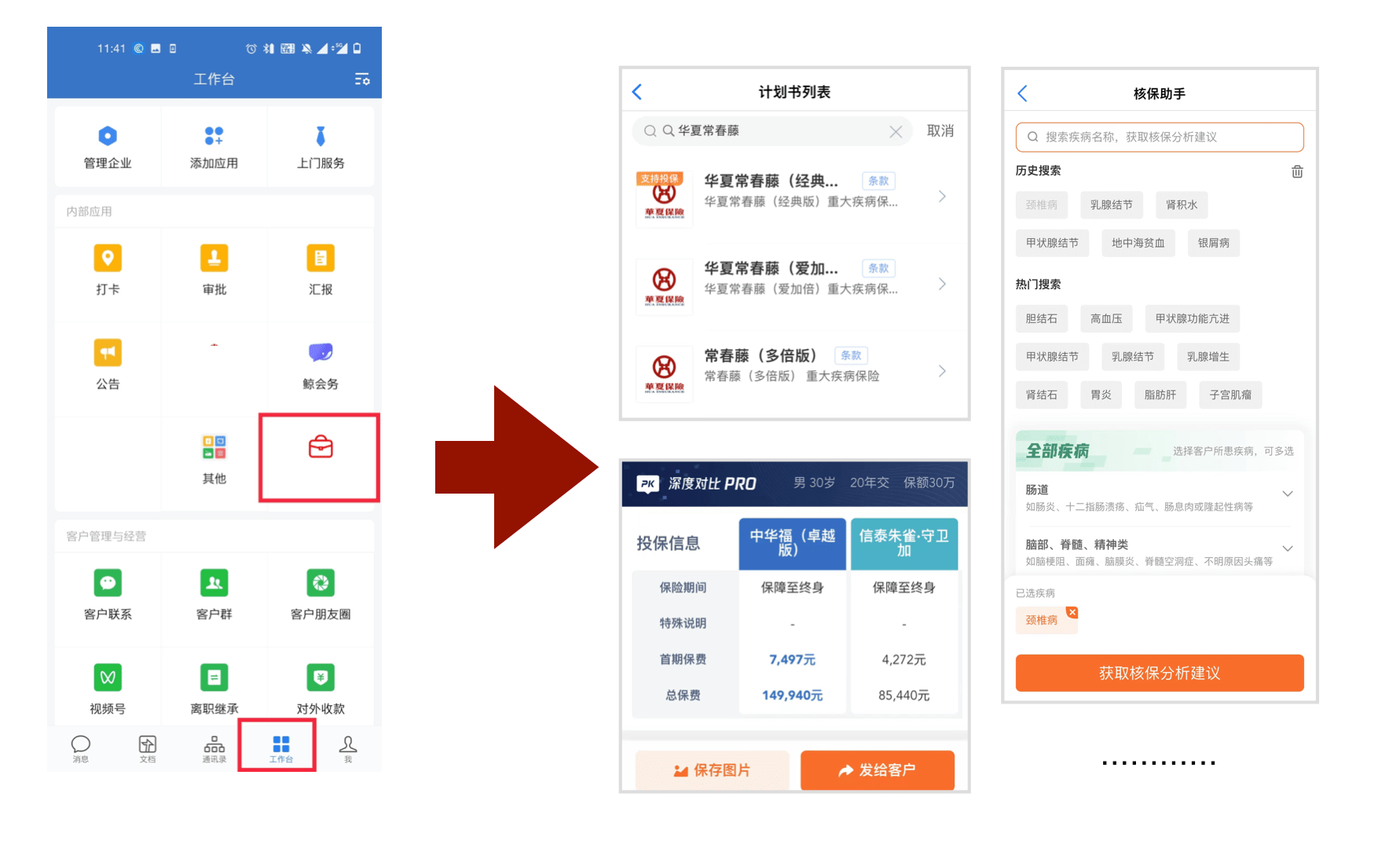Remove selected disease 颈椎病 tag
Screen dimensions: 1400x841
1072,611
